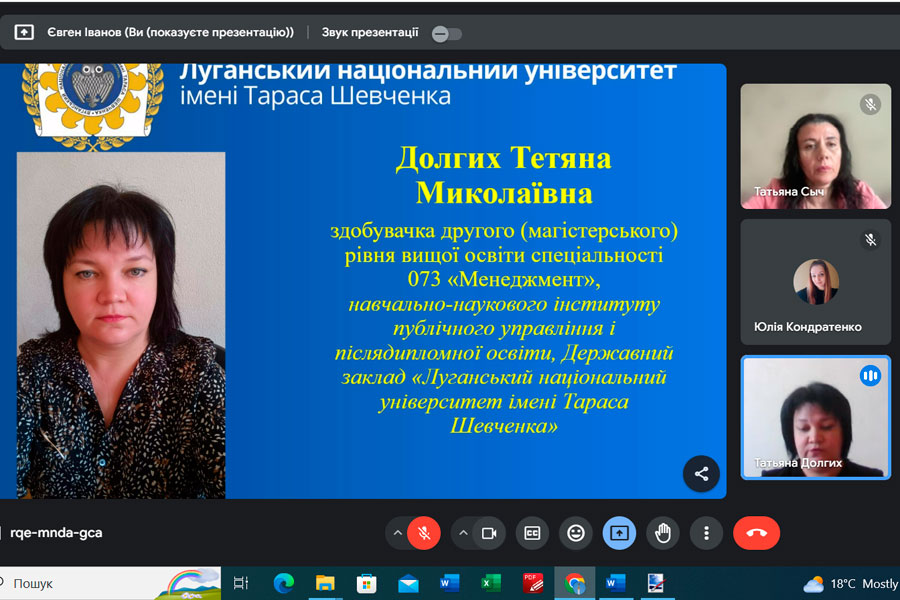Image resolution: width=900 pixels, height=600 pixels.
Task: Click the імені Тараса Шевченка subtitle
Action: [315, 96]
